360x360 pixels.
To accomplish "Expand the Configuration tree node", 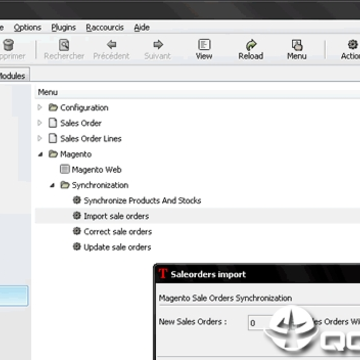I will point(40,108).
